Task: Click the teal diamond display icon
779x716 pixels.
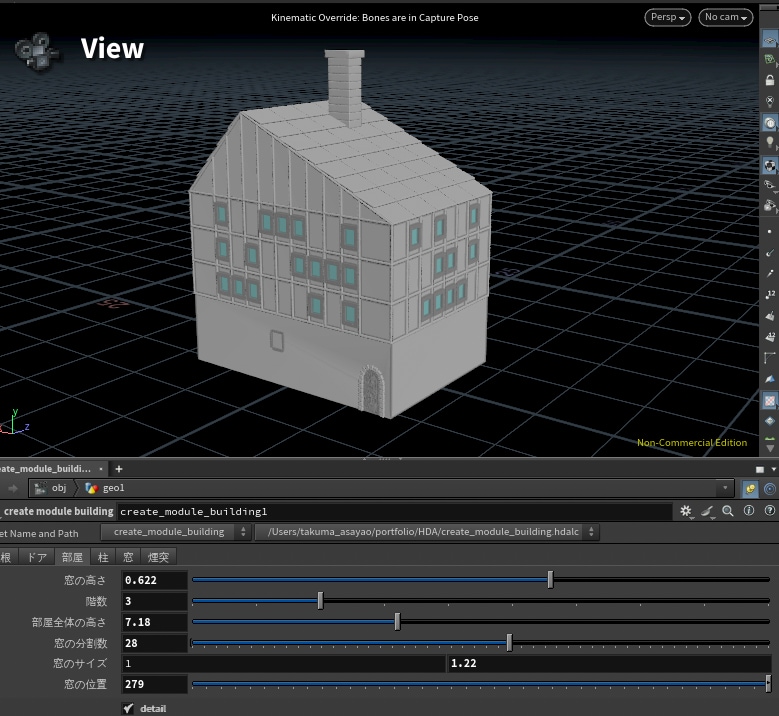Action: click(770, 421)
